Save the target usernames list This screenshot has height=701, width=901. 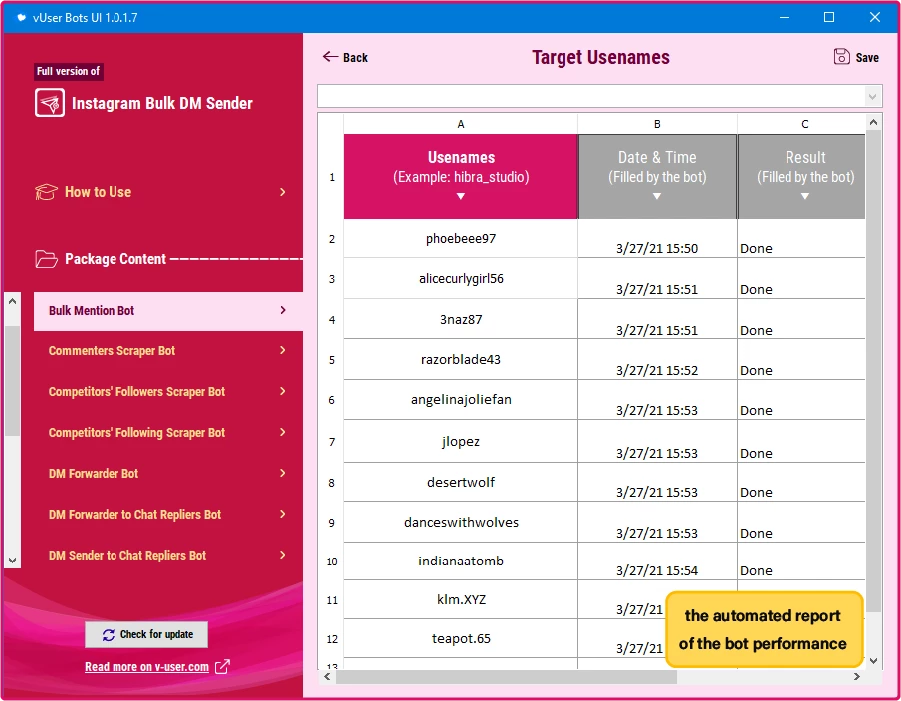coord(856,57)
